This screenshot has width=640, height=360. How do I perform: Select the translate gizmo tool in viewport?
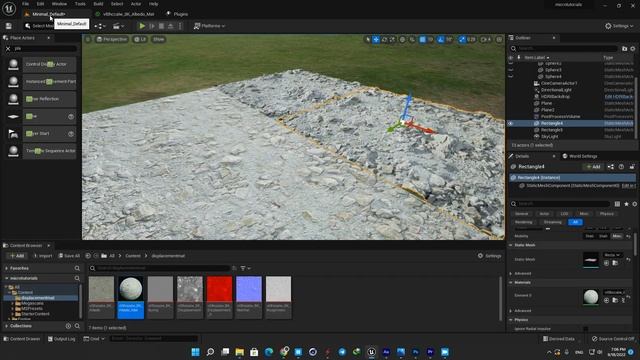click(x=376, y=40)
